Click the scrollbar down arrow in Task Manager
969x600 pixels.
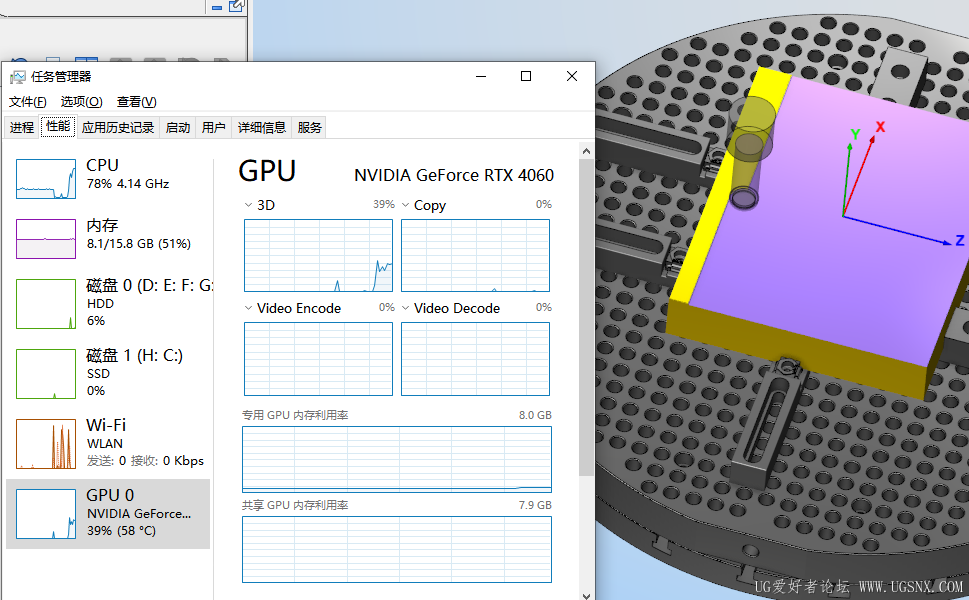tap(586, 595)
